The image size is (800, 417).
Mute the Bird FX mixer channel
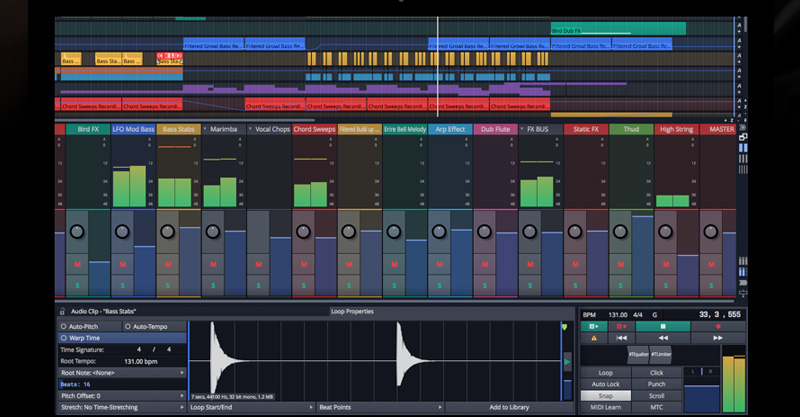click(x=76, y=264)
